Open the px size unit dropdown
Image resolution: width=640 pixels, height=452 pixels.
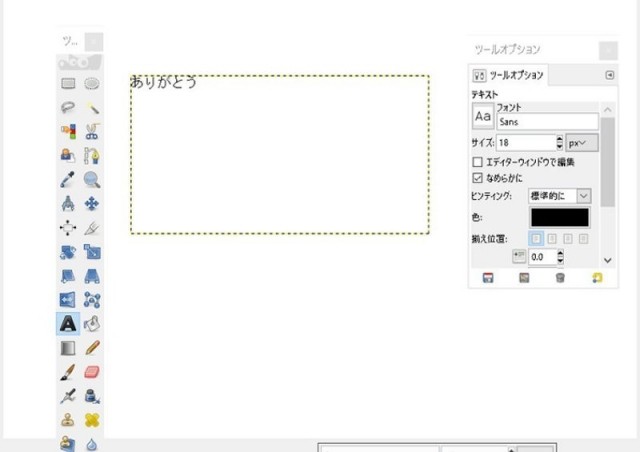576,143
